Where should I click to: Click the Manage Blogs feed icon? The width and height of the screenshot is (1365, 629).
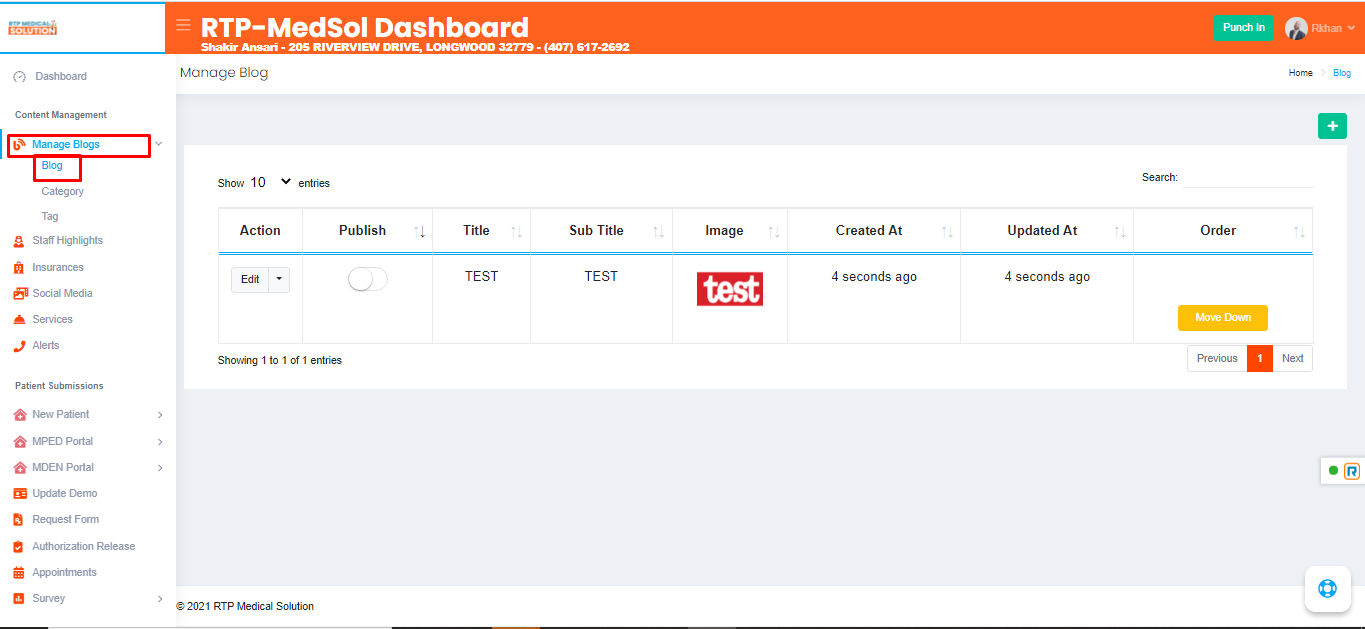[x=19, y=145]
